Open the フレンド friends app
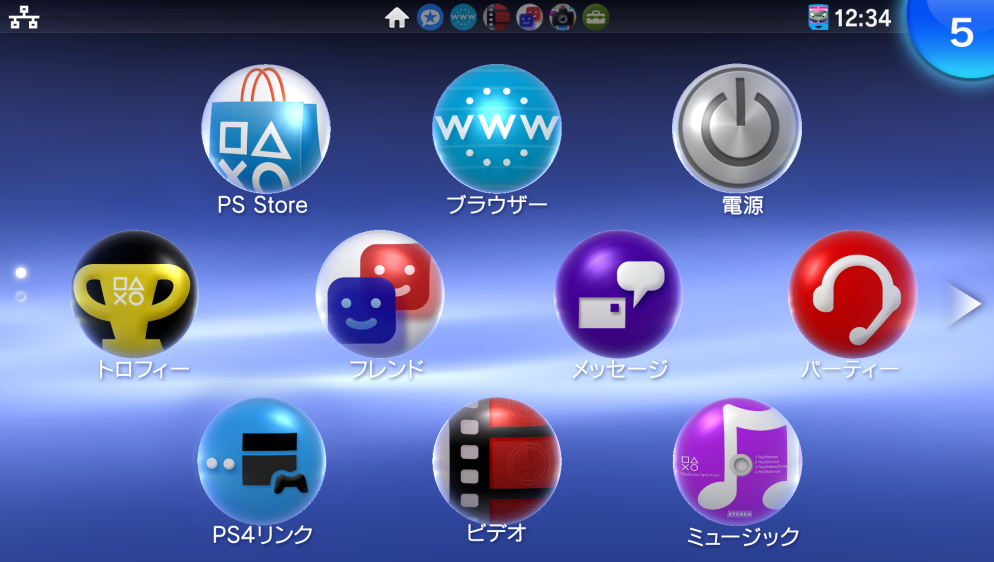 pos(380,294)
